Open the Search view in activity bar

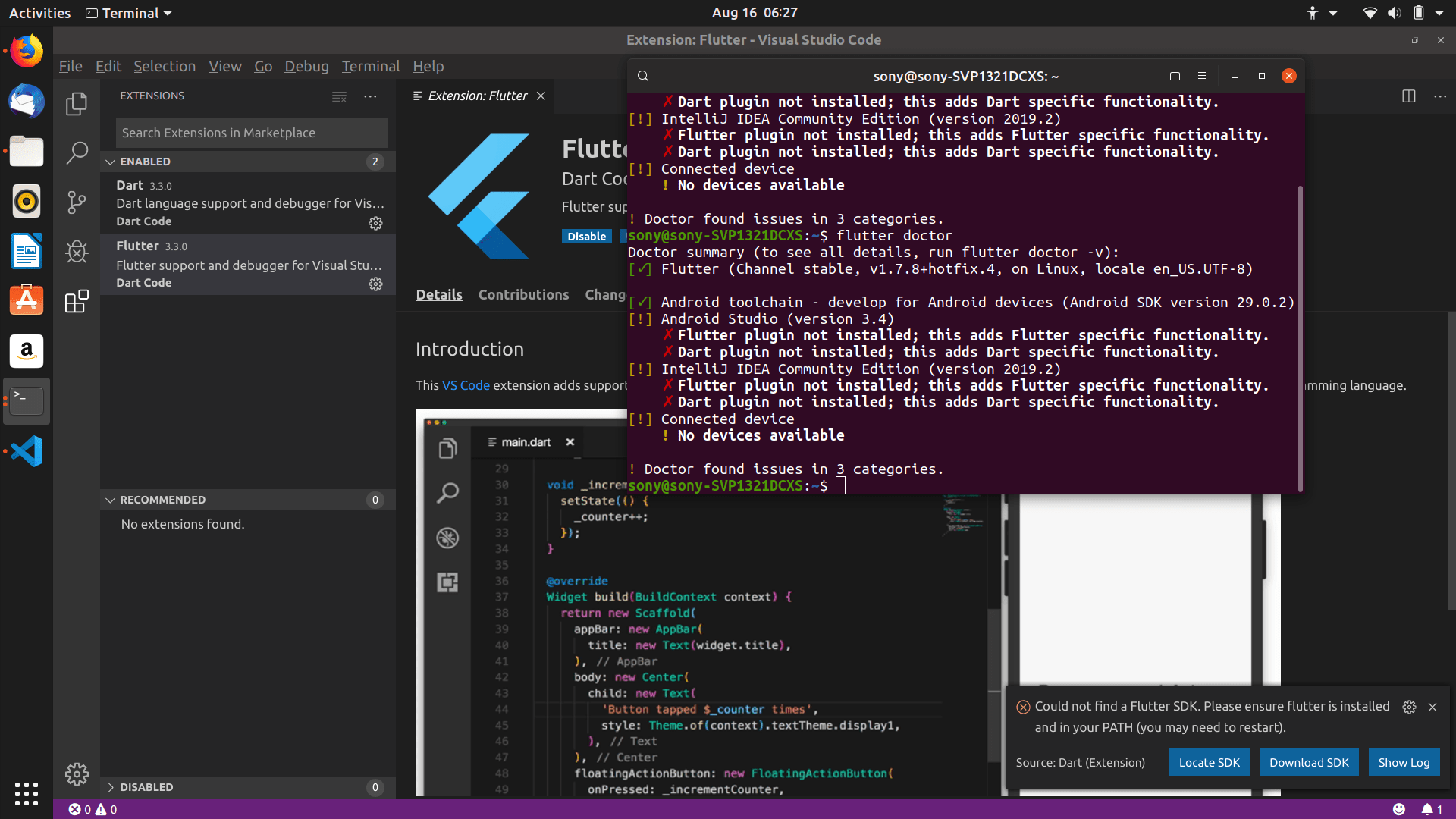point(77,152)
